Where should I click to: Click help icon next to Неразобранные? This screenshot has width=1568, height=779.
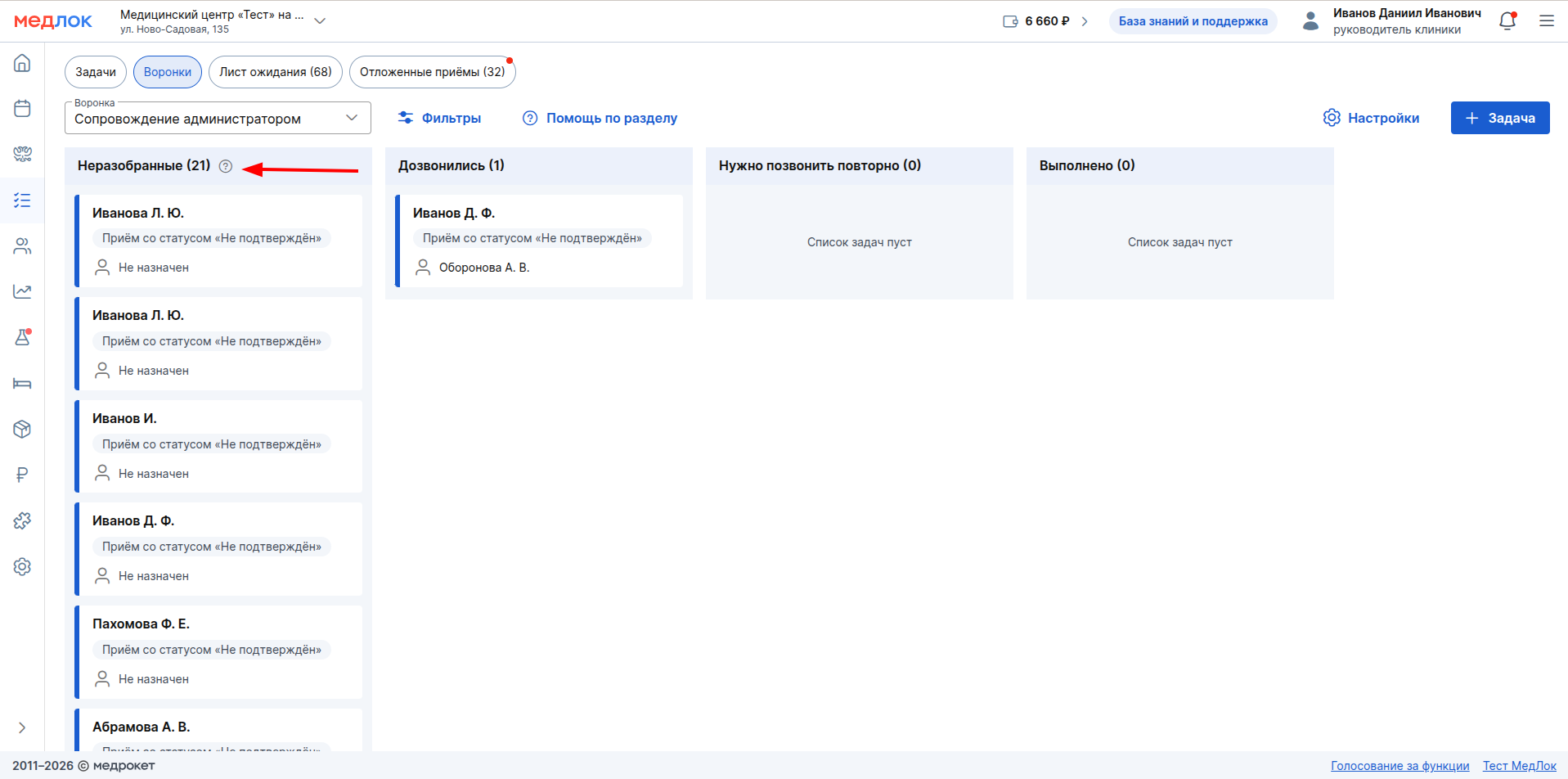click(226, 166)
